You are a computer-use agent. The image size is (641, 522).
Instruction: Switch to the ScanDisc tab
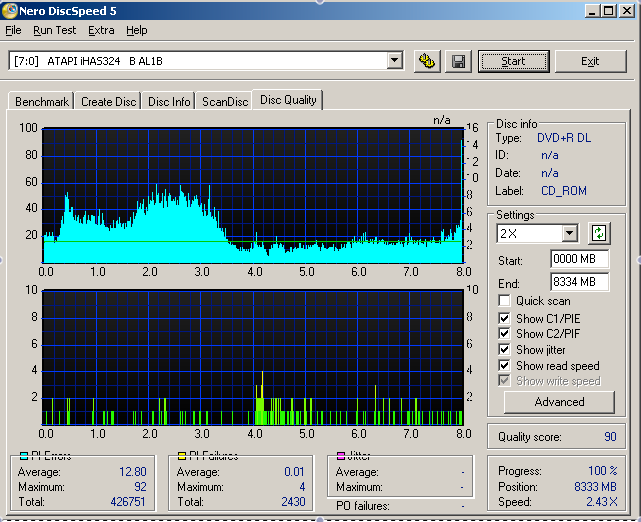click(224, 101)
